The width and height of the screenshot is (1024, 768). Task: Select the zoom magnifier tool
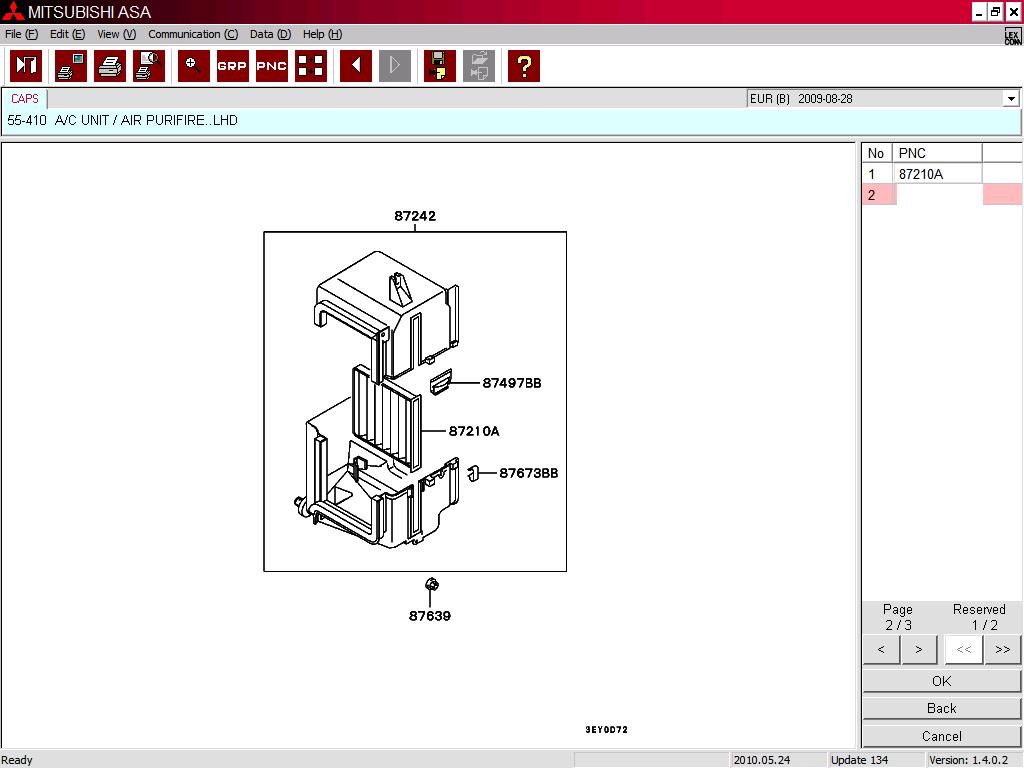click(193, 66)
